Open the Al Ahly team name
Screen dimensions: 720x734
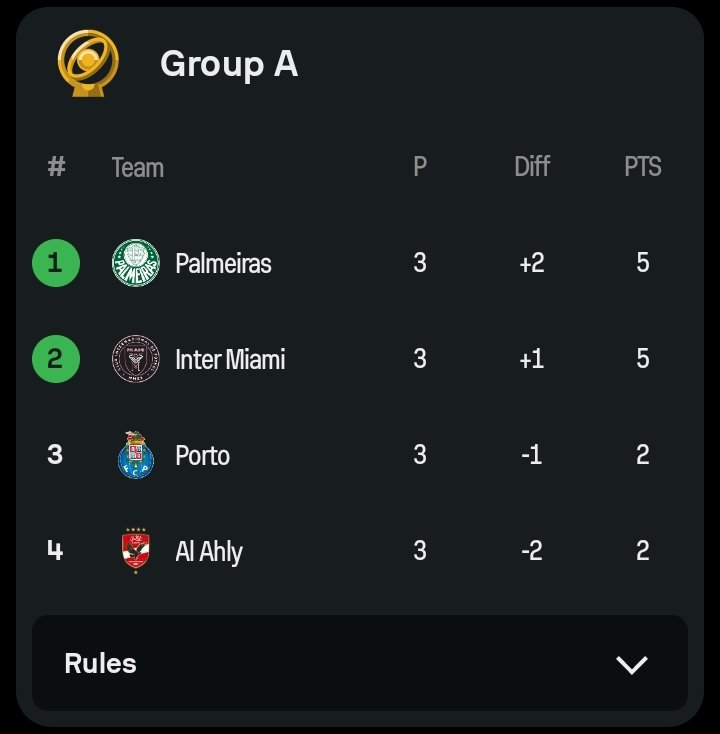(x=209, y=551)
